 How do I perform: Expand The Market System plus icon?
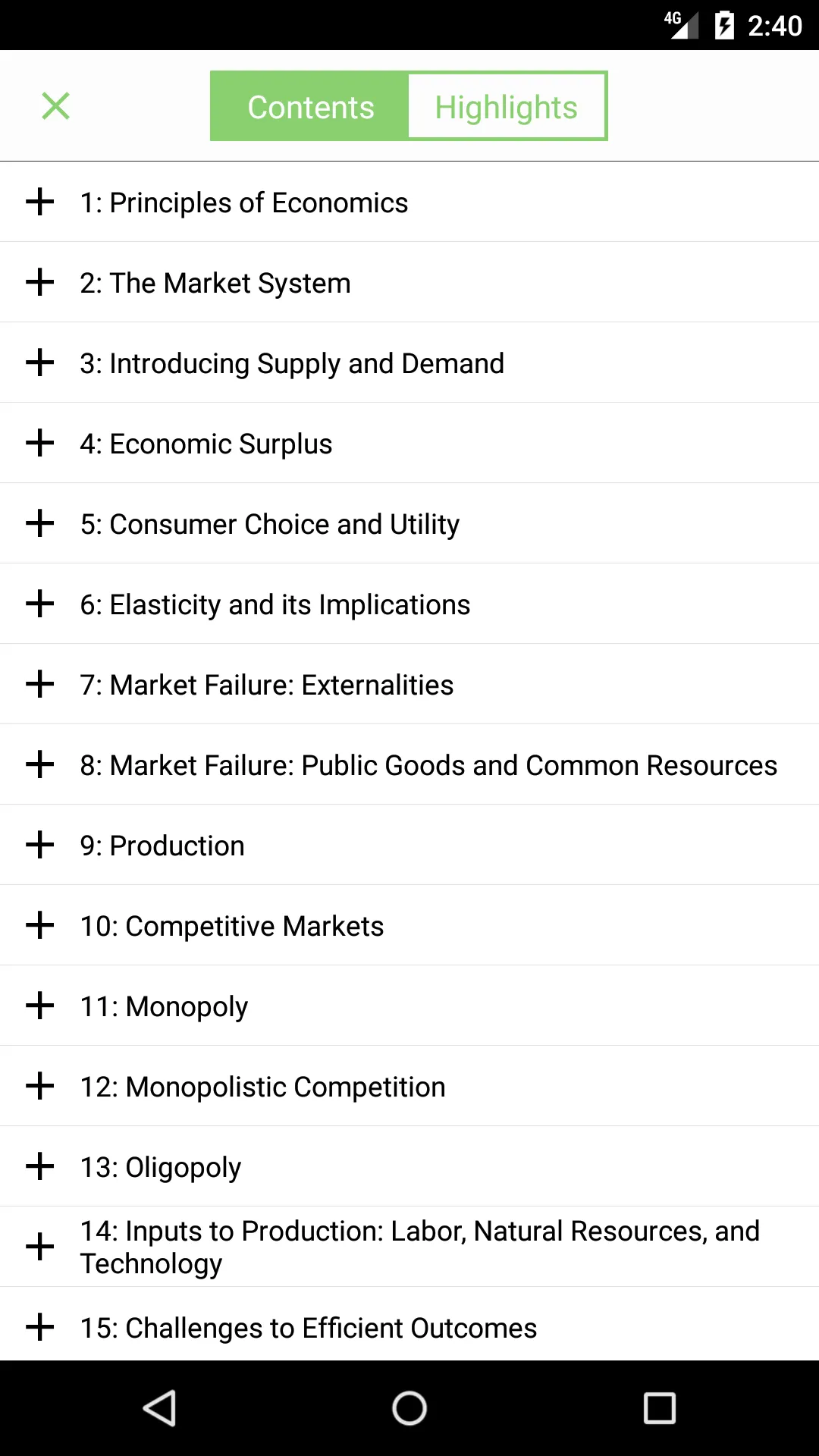point(39,282)
